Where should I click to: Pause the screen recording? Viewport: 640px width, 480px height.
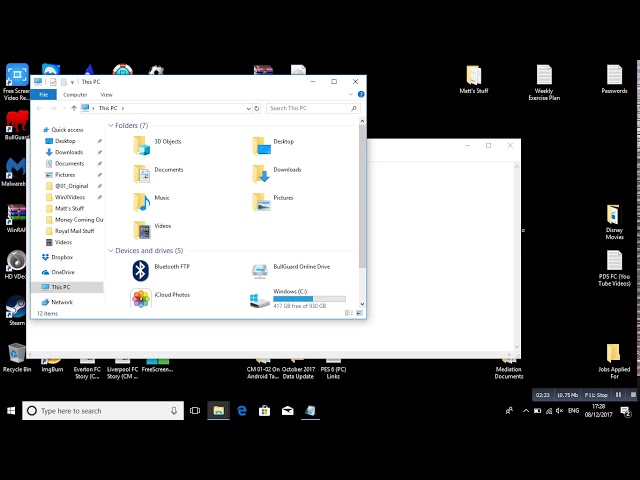[x=618, y=395]
